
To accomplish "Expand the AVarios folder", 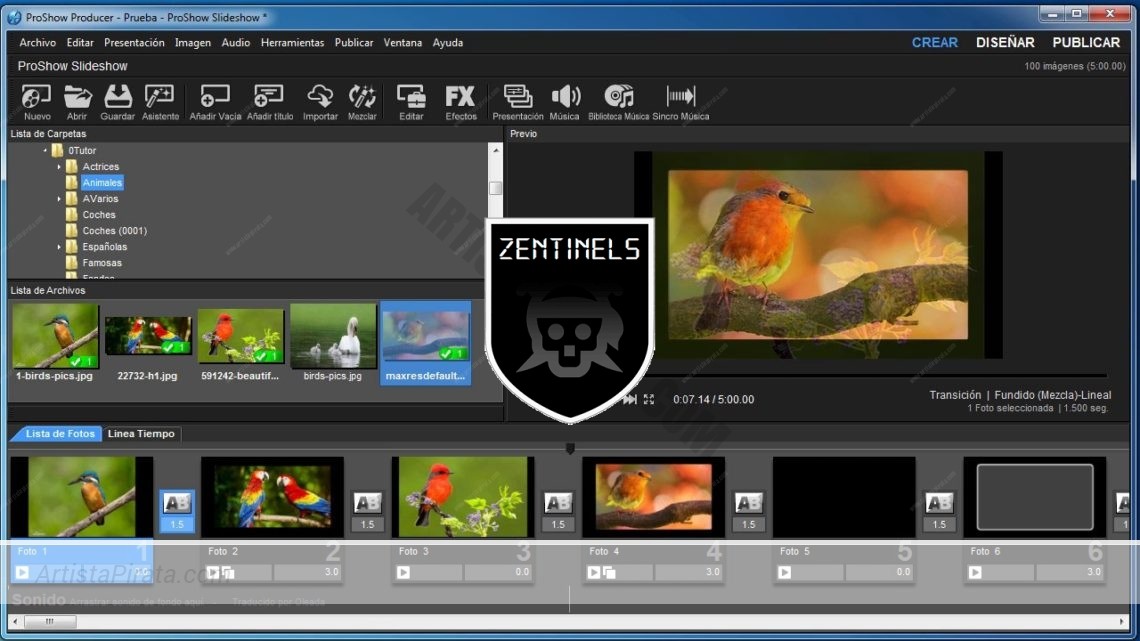I will point(59,198).
